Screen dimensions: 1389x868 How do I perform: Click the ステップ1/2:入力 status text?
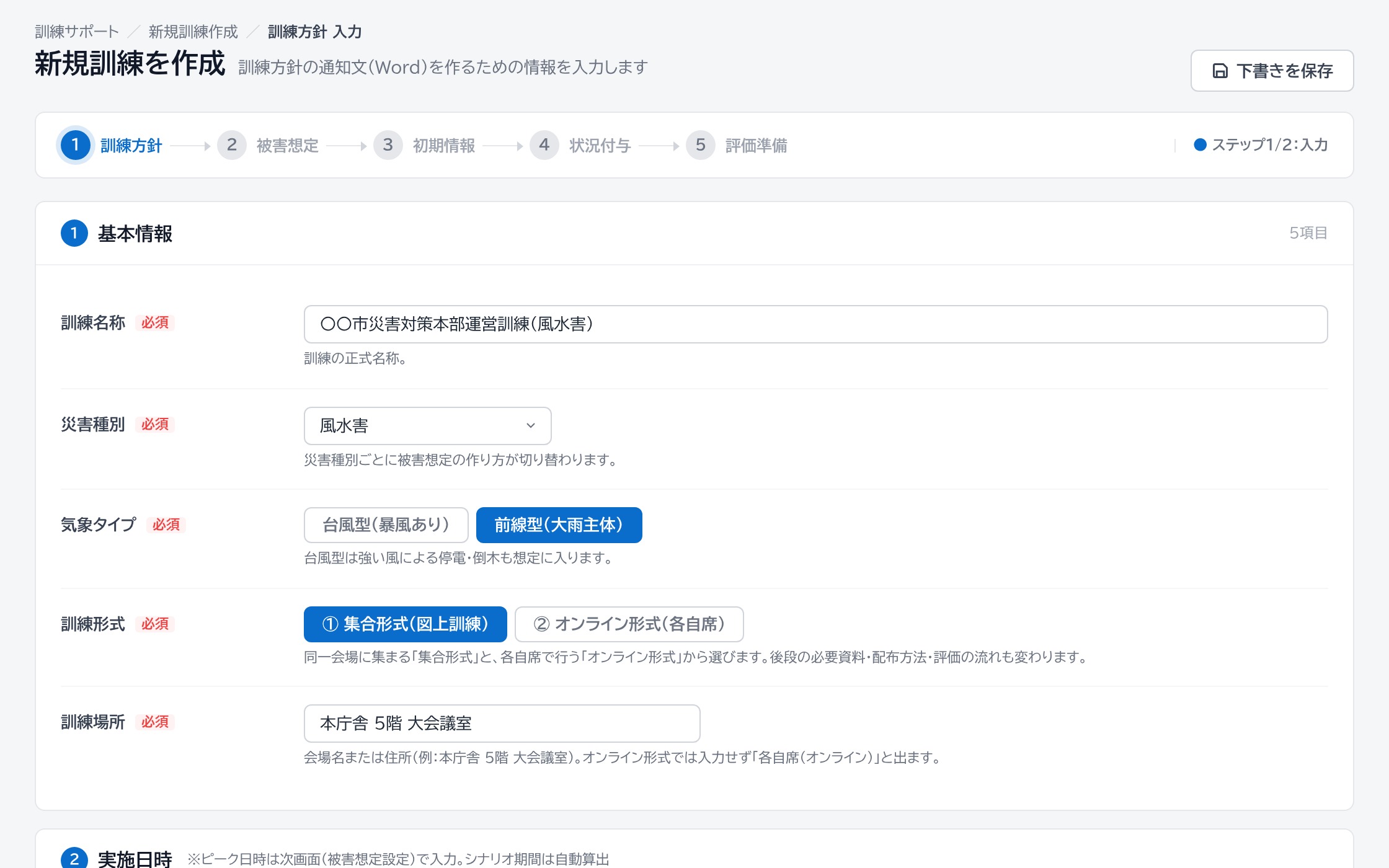click(1269, 145)
